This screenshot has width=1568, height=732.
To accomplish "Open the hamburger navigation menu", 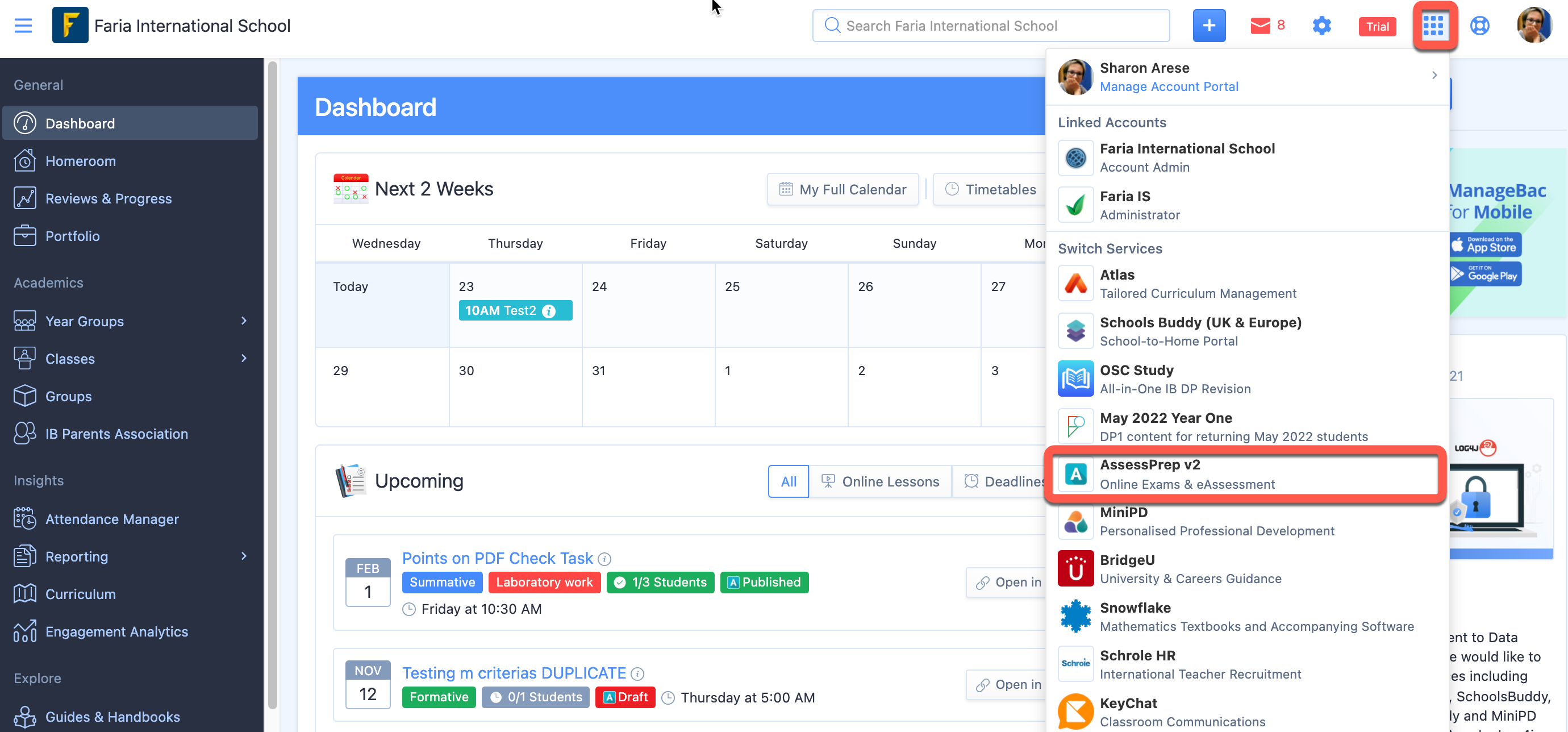I will (23, 26).
